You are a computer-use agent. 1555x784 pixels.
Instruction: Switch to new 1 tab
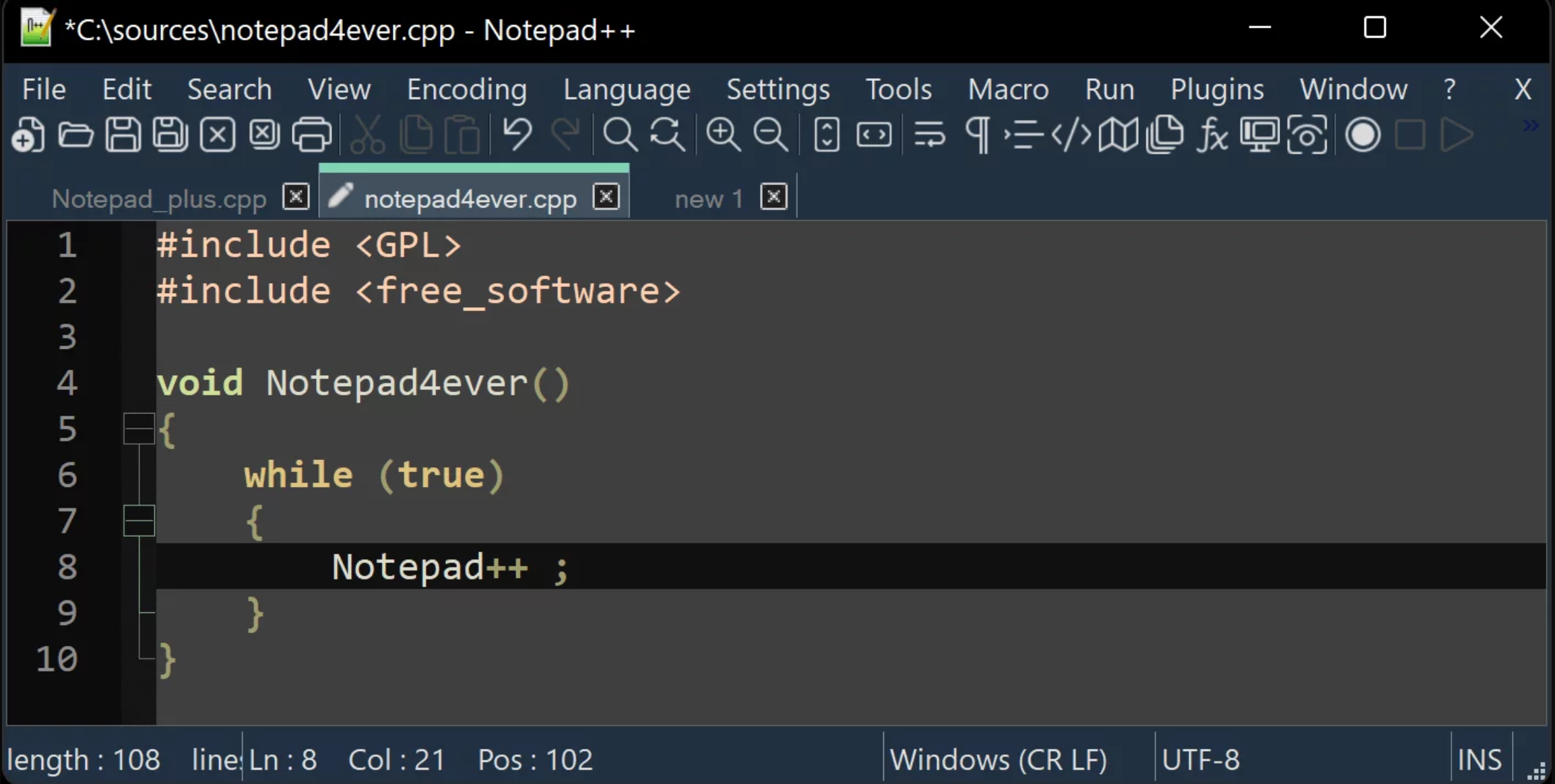point(707,197)
